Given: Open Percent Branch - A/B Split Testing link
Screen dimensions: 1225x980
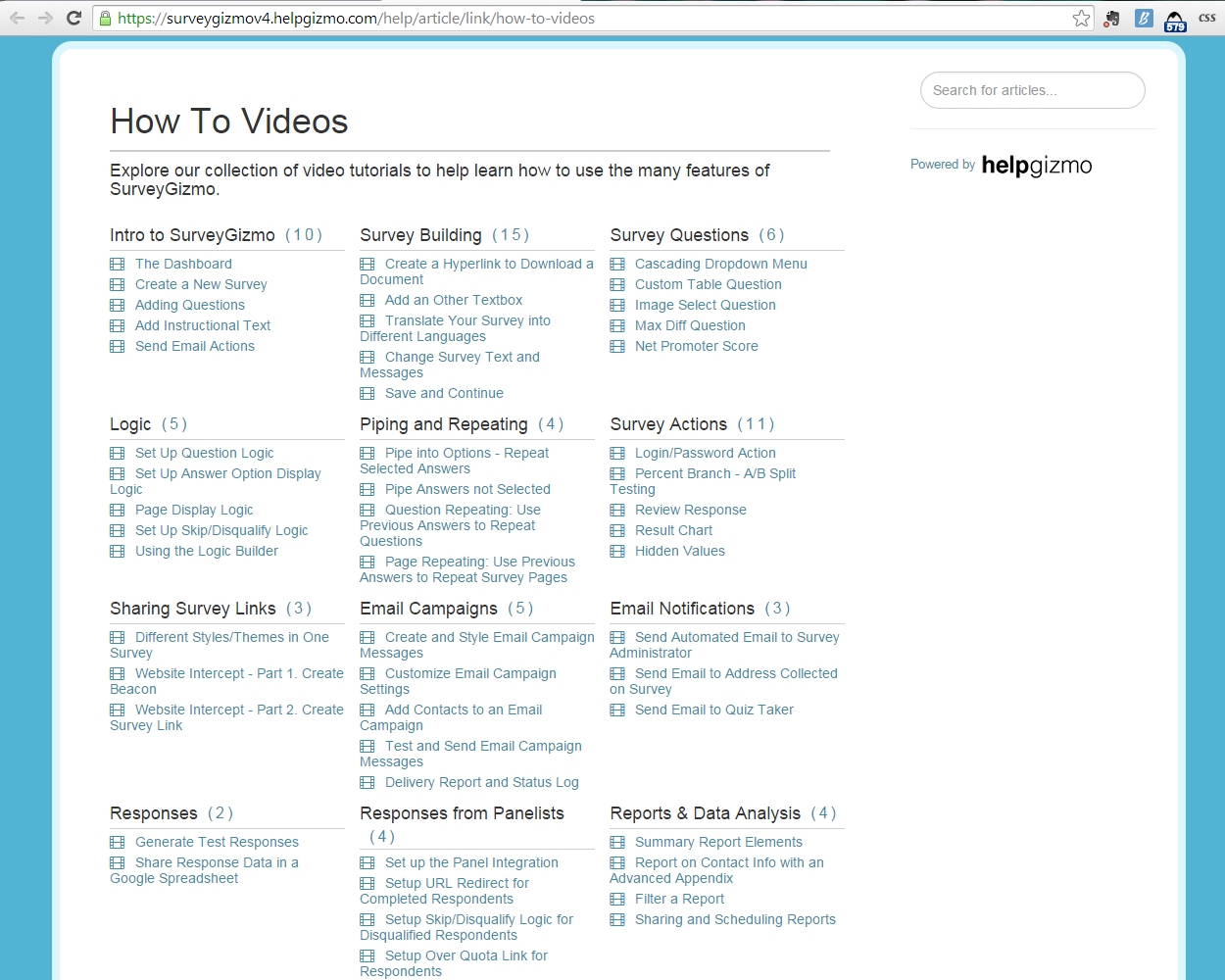Looking at the screenshot, I should tap(703, 481).
